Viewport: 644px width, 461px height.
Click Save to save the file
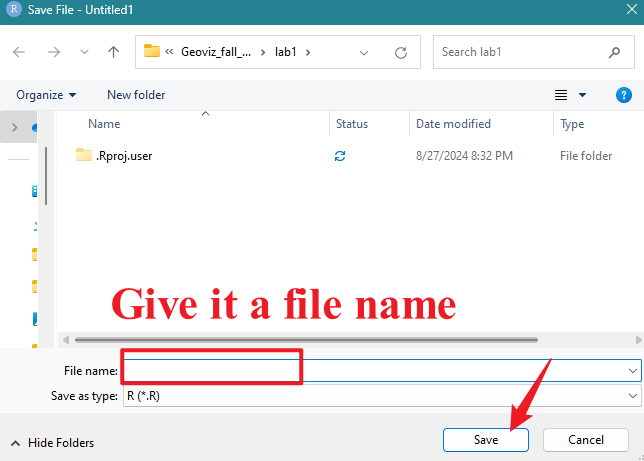(x=485, y=440)
